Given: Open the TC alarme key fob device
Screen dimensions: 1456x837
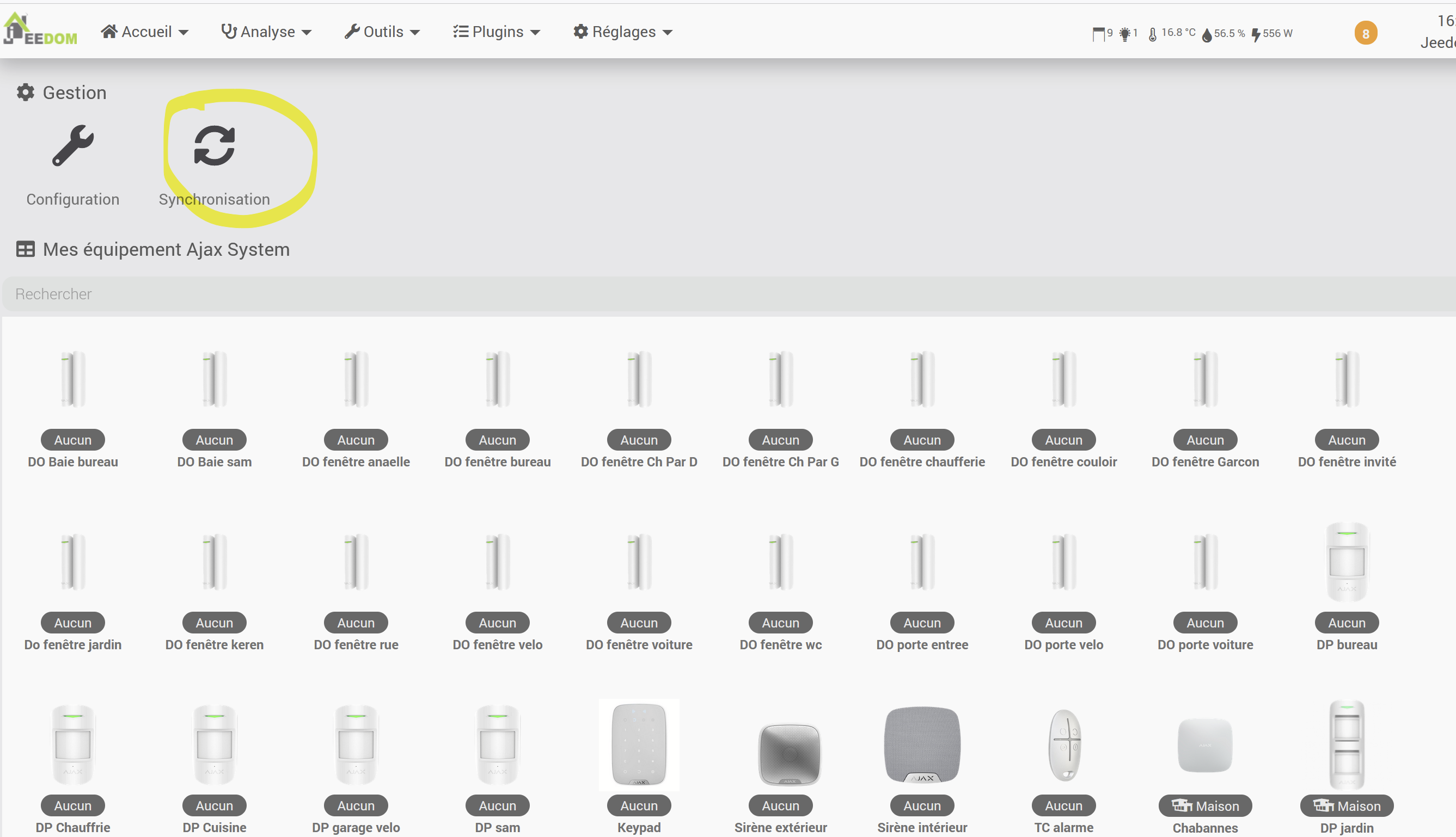Looking at the screenshot, I should click(1063, 745).
